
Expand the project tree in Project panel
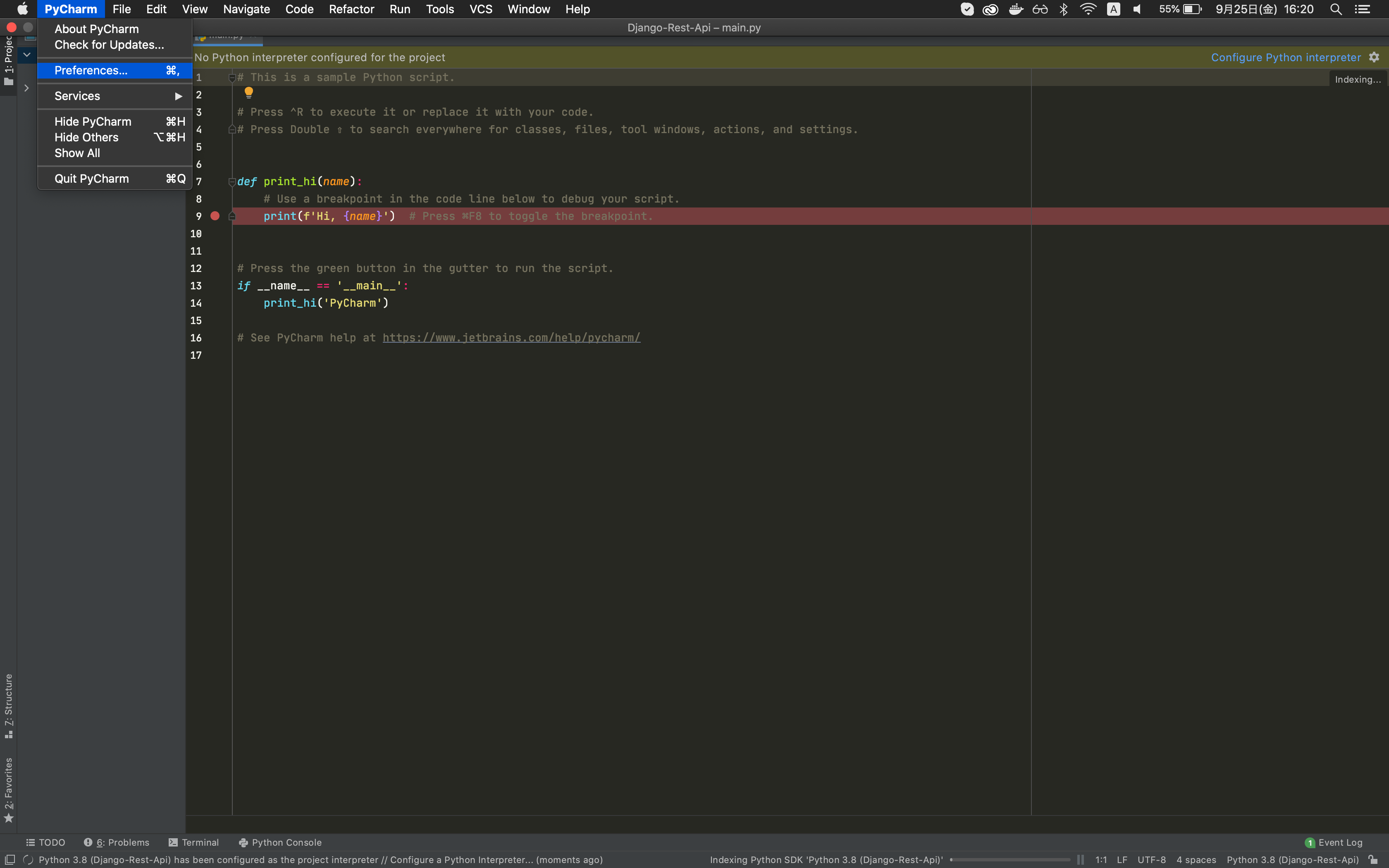26,88
